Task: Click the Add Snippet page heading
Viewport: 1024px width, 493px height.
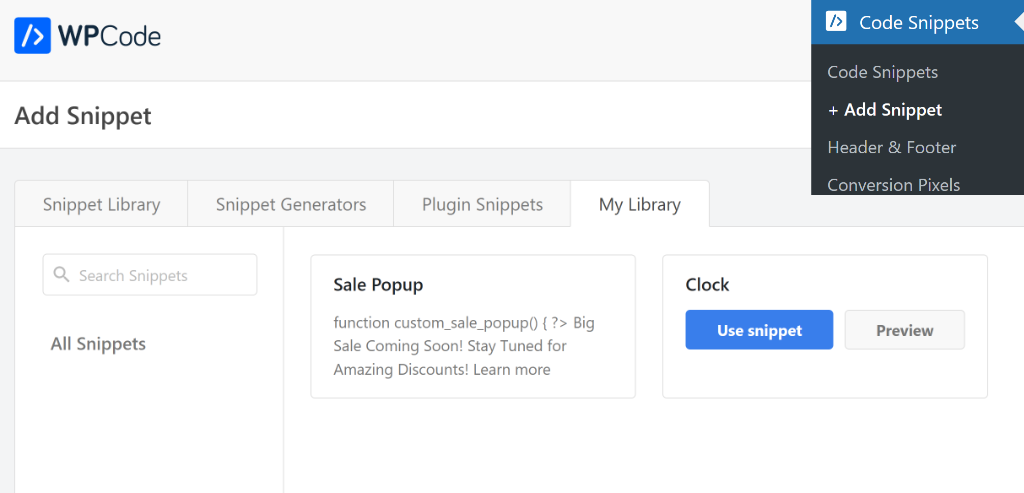Action: coord(83,116)
